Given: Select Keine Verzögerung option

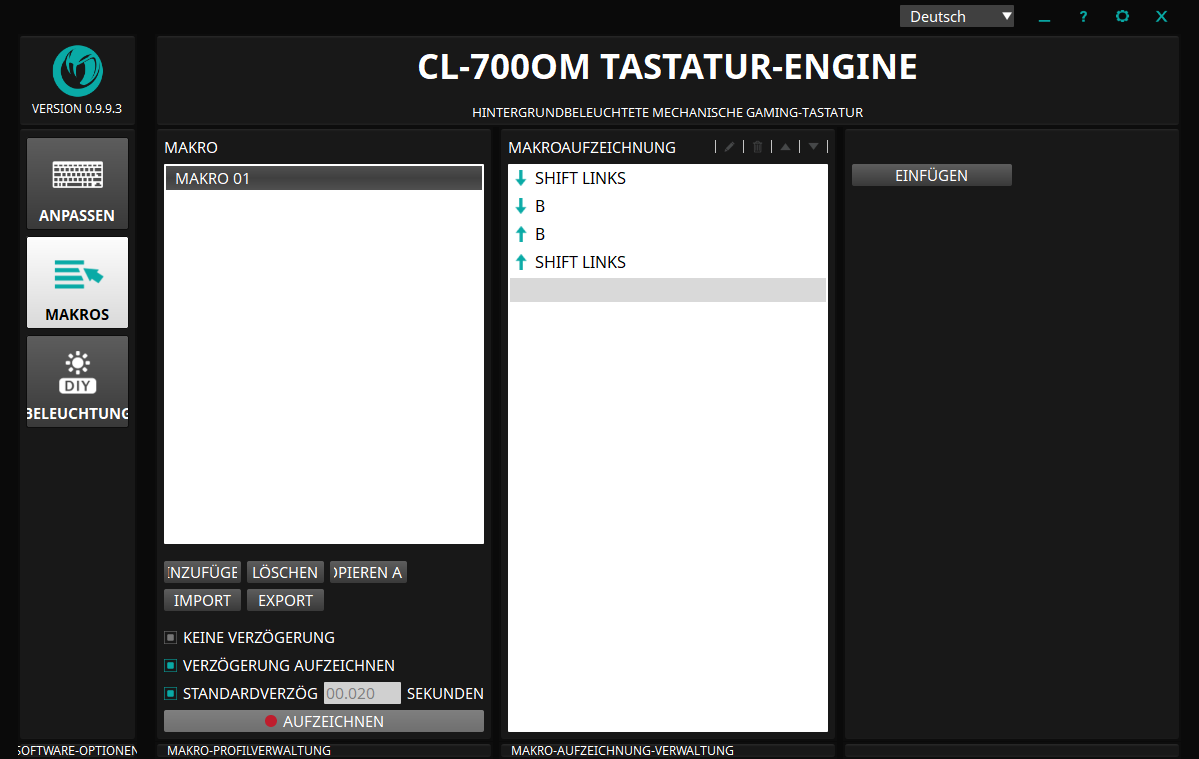Looking at the screenshot, I should click(x=171, y=638).
